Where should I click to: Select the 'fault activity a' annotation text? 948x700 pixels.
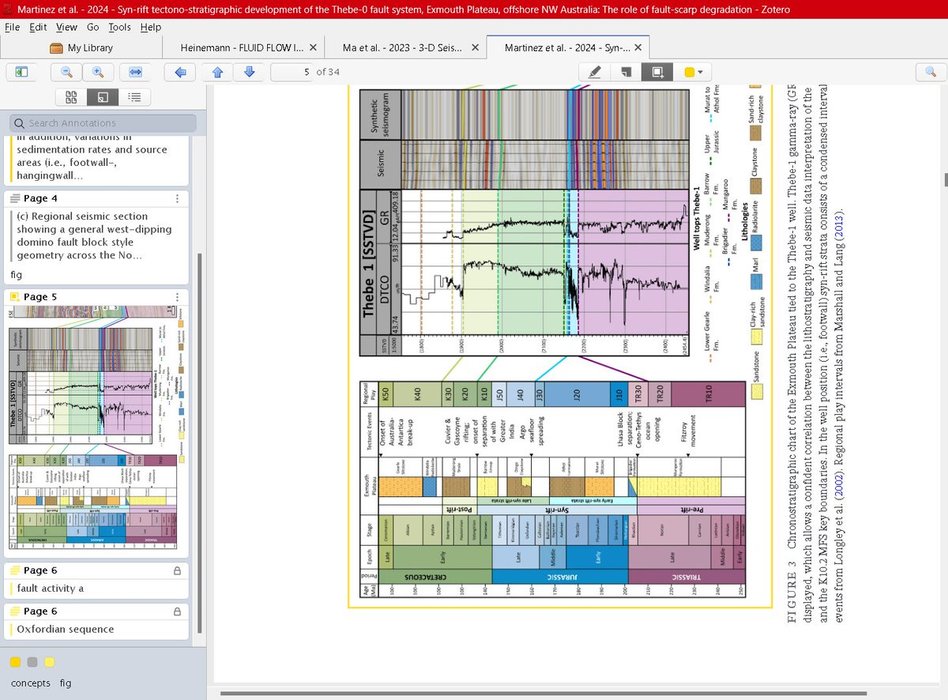click(x=50, y=588)
